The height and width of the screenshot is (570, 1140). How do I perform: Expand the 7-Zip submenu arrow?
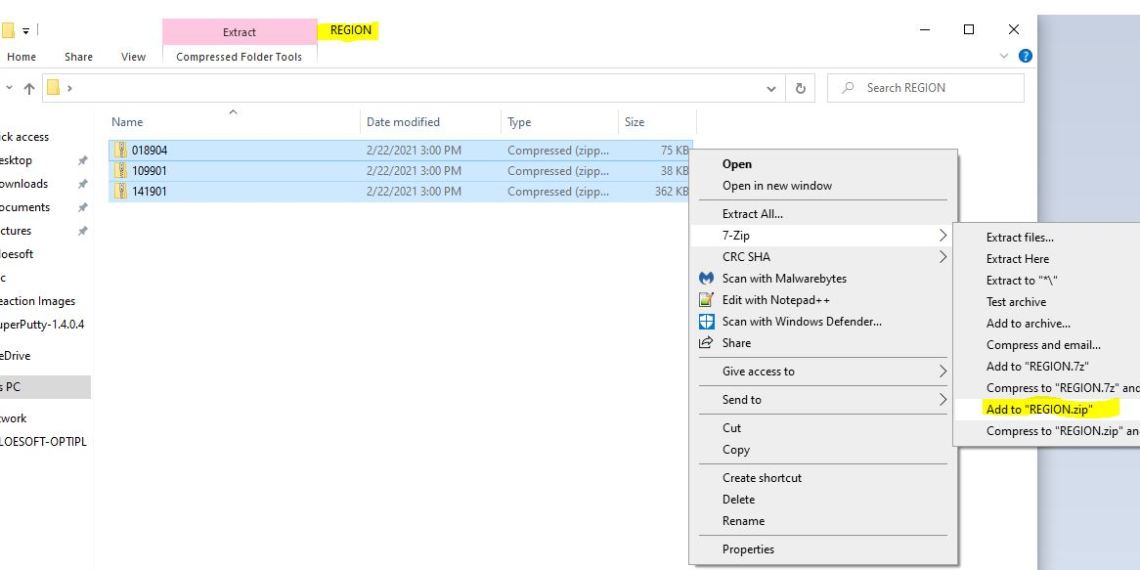(942, 236)
